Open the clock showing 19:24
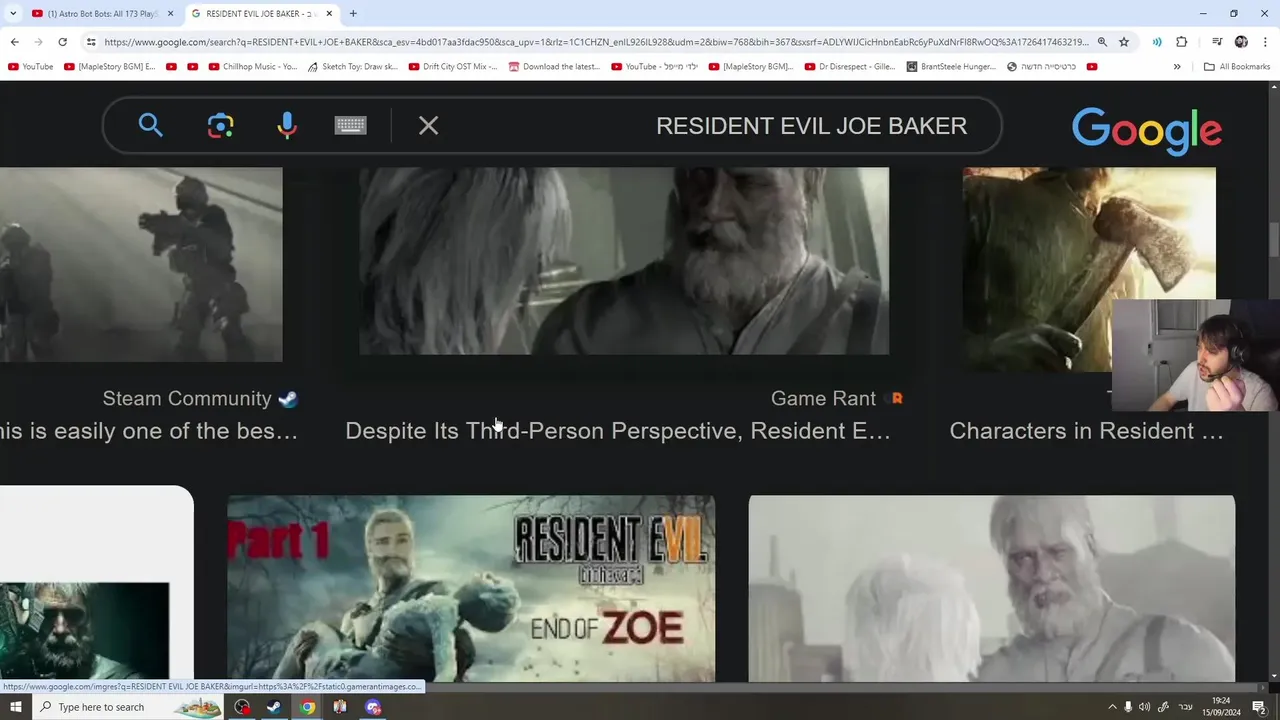 (x=1222, y=707)
